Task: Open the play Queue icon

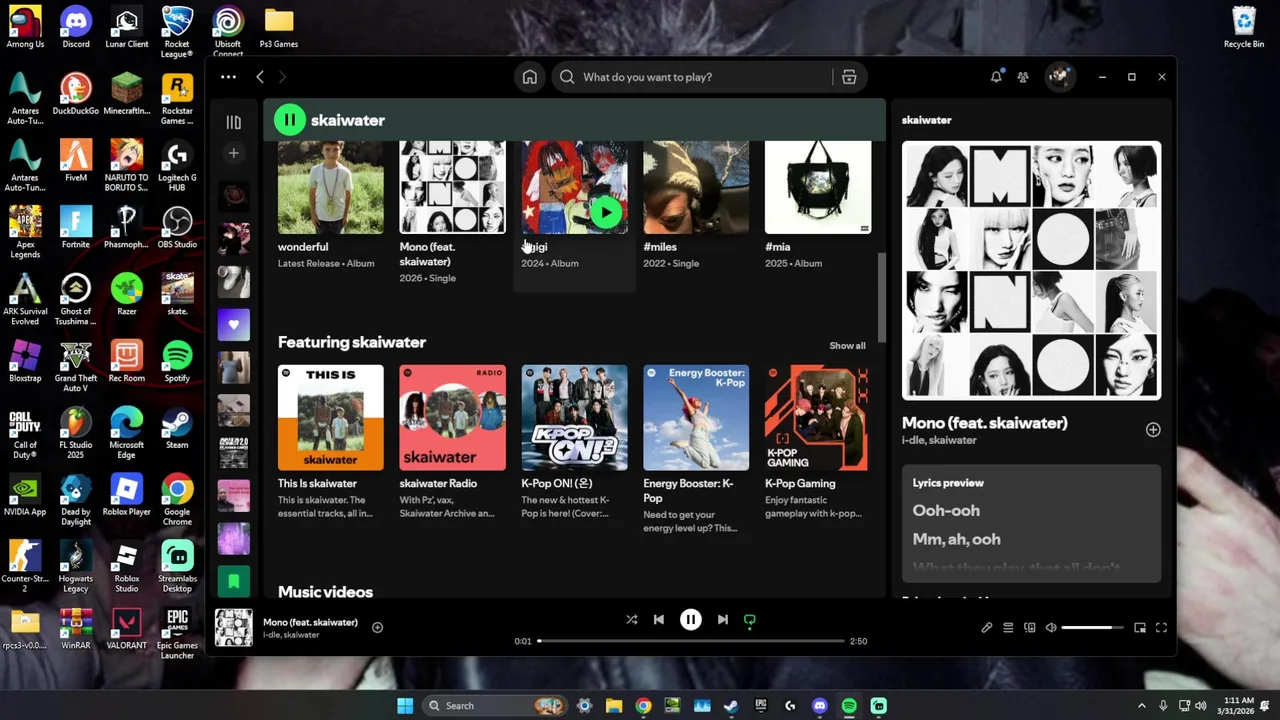Action: (1008, 628)
